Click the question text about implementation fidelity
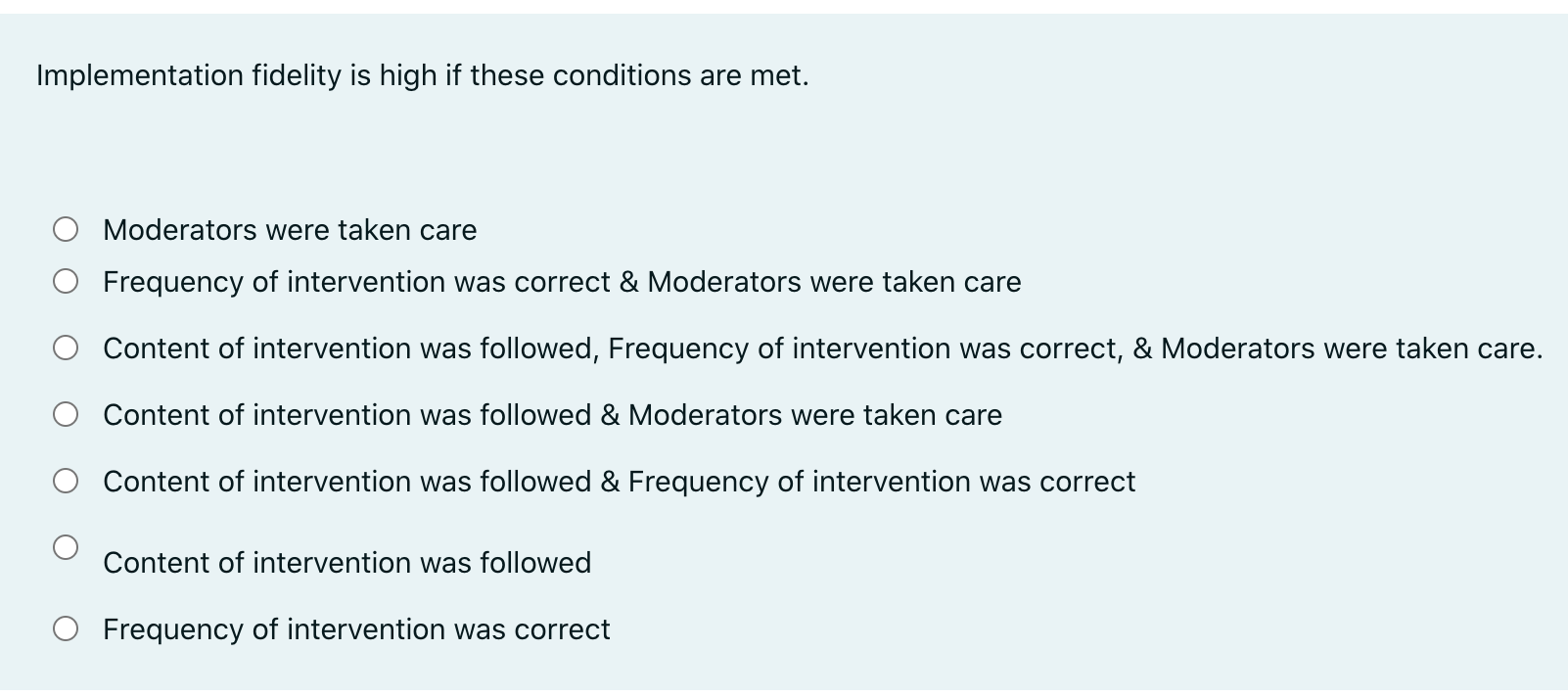This screenshot has height=697, width=1568. click(x=421, y=75)
